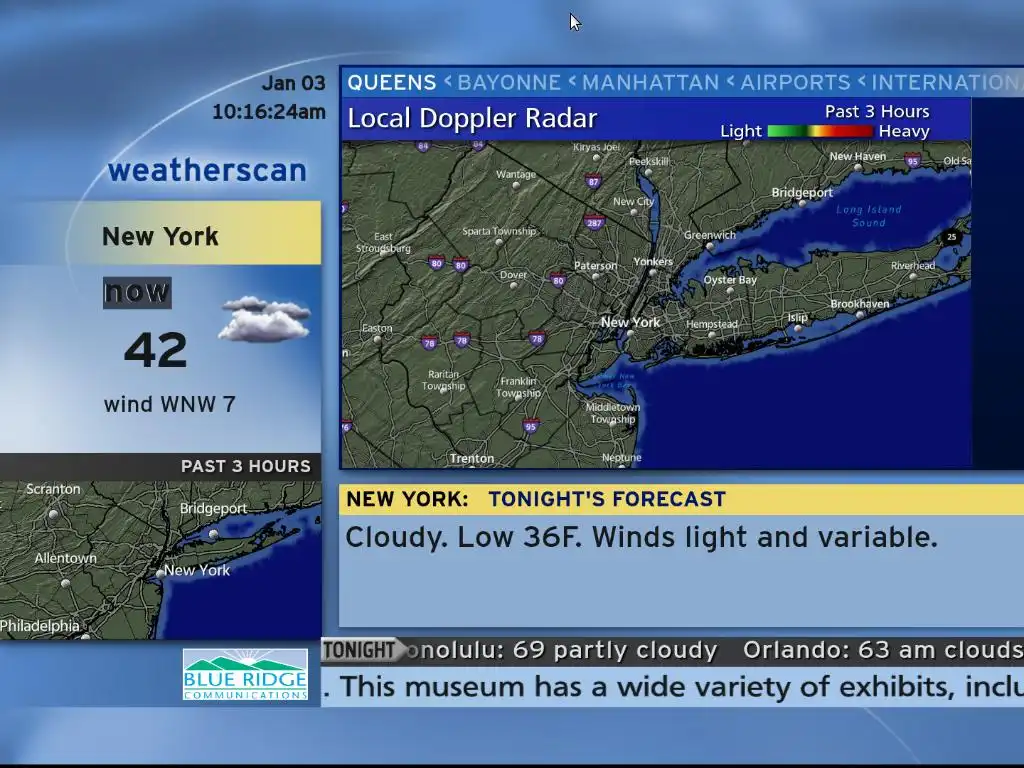
Task: Click Route 25 marker on Long Island
Action: coord(952,237)
